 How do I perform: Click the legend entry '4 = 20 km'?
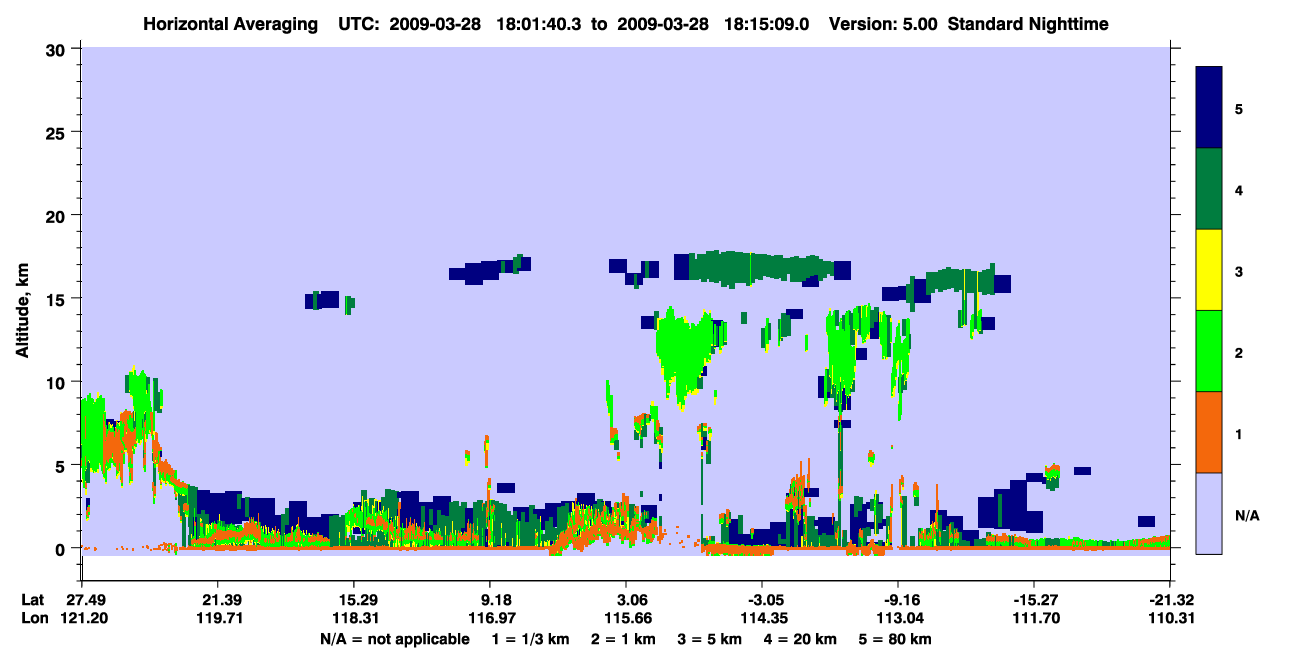coord(800,639)
